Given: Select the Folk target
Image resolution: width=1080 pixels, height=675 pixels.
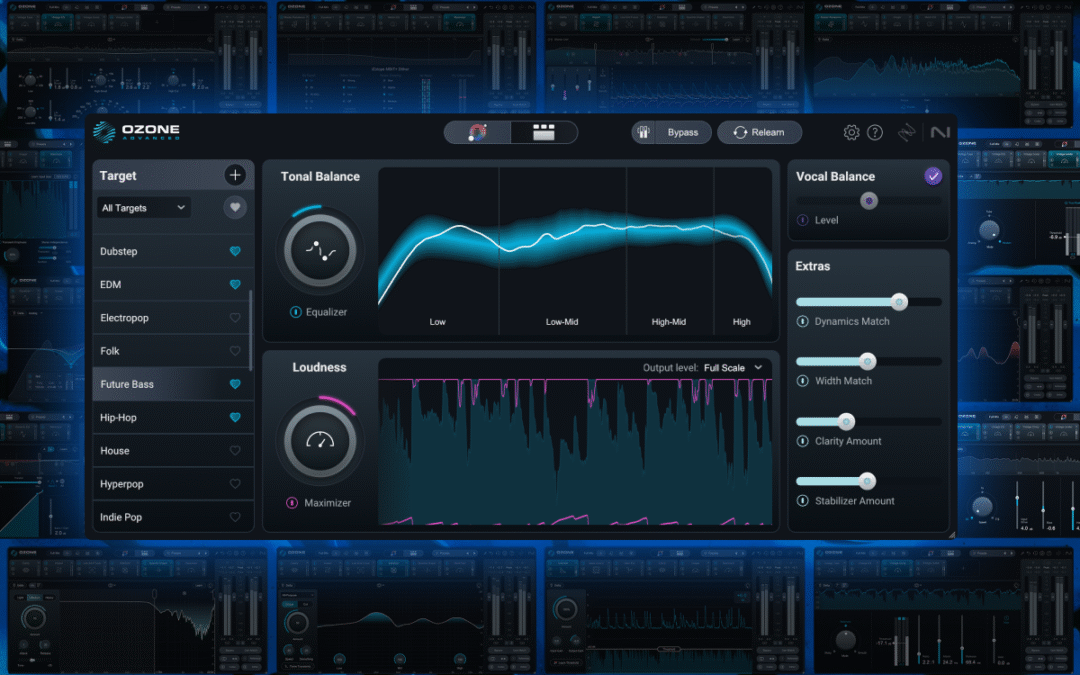Looking at the screenshot, I should (173, 351).
